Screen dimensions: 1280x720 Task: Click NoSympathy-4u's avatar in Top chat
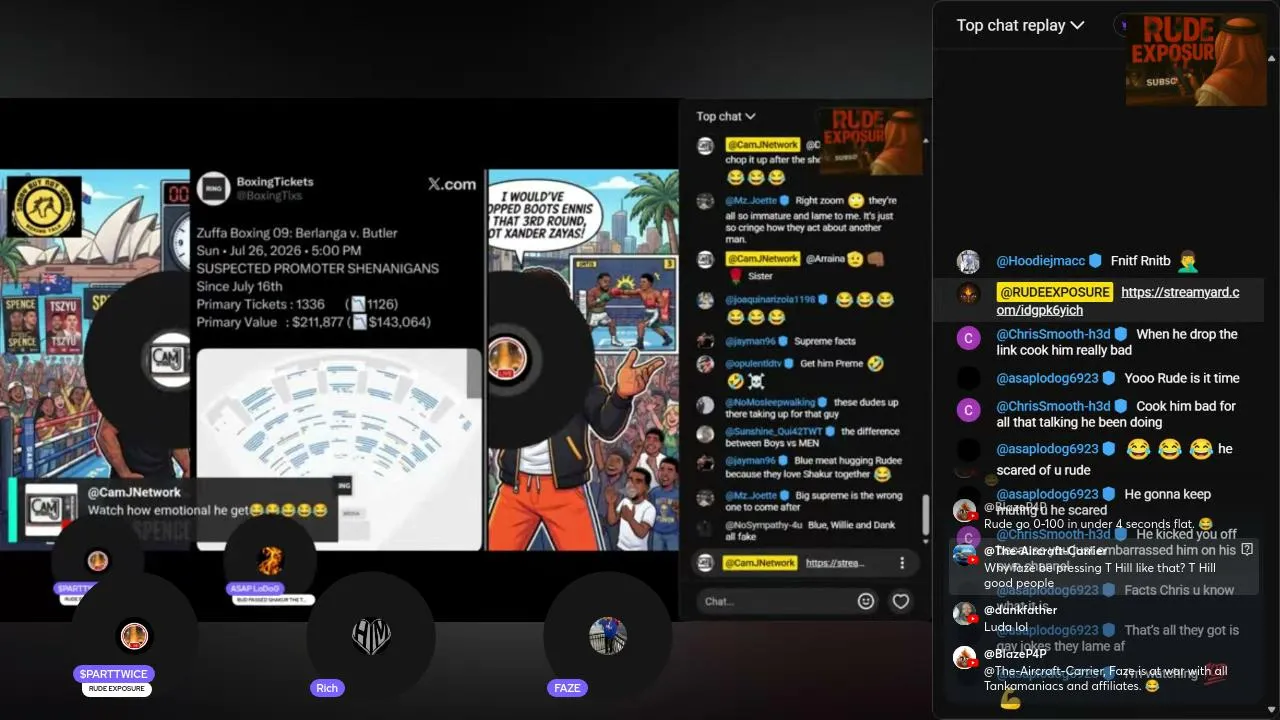coord(705,525)
